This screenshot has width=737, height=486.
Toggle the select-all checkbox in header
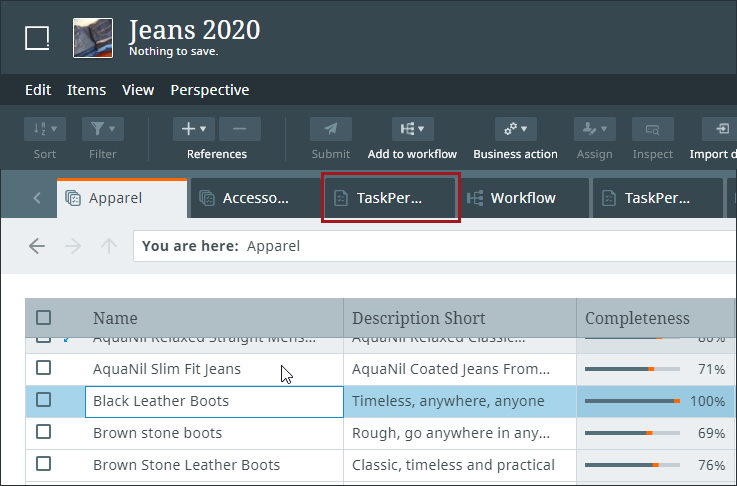coord(44,318)
